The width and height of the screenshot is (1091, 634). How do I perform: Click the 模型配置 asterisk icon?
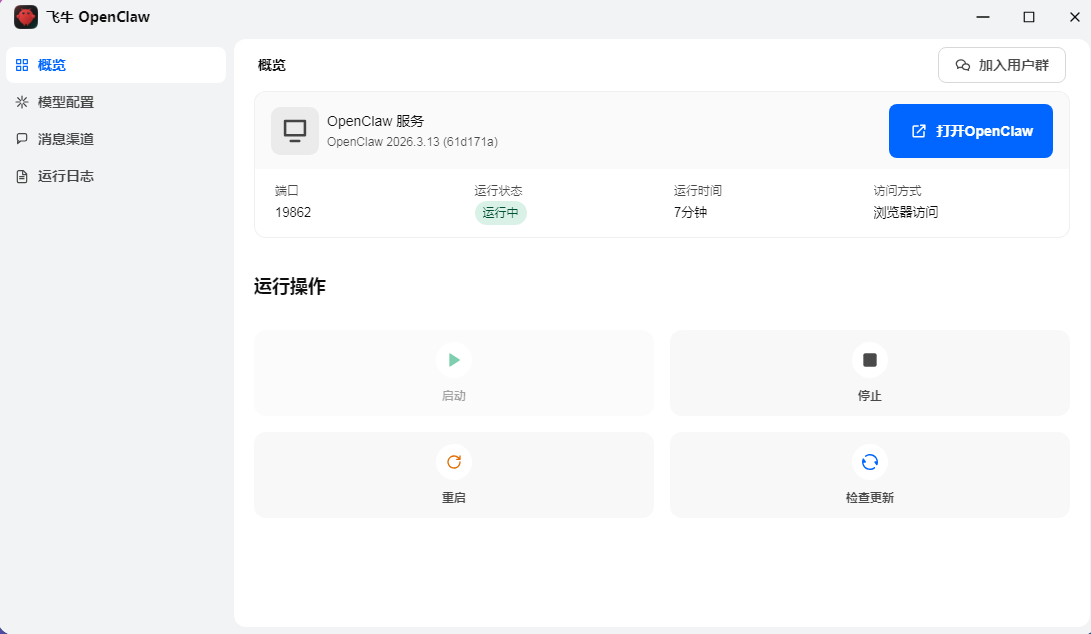click(22, 102)
